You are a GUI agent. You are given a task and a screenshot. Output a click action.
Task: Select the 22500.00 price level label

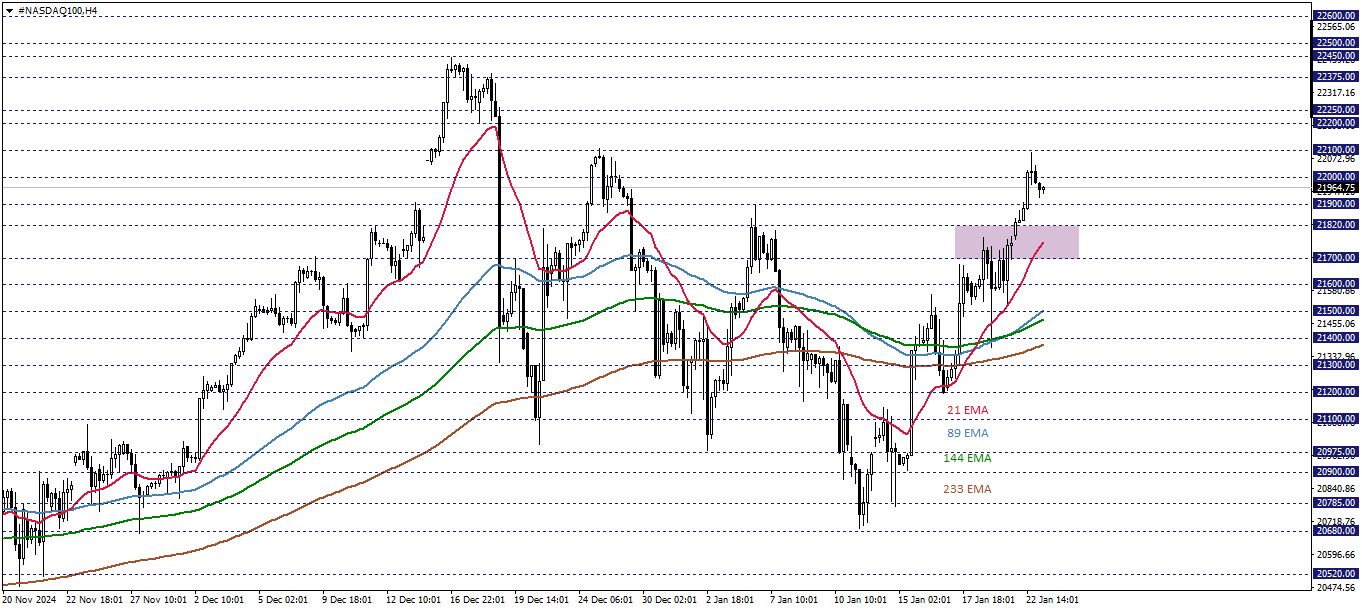point(1336,43)
